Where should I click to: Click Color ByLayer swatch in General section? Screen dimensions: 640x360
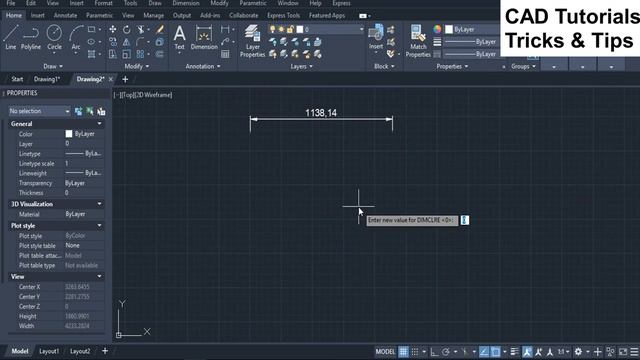coord(69,134)
